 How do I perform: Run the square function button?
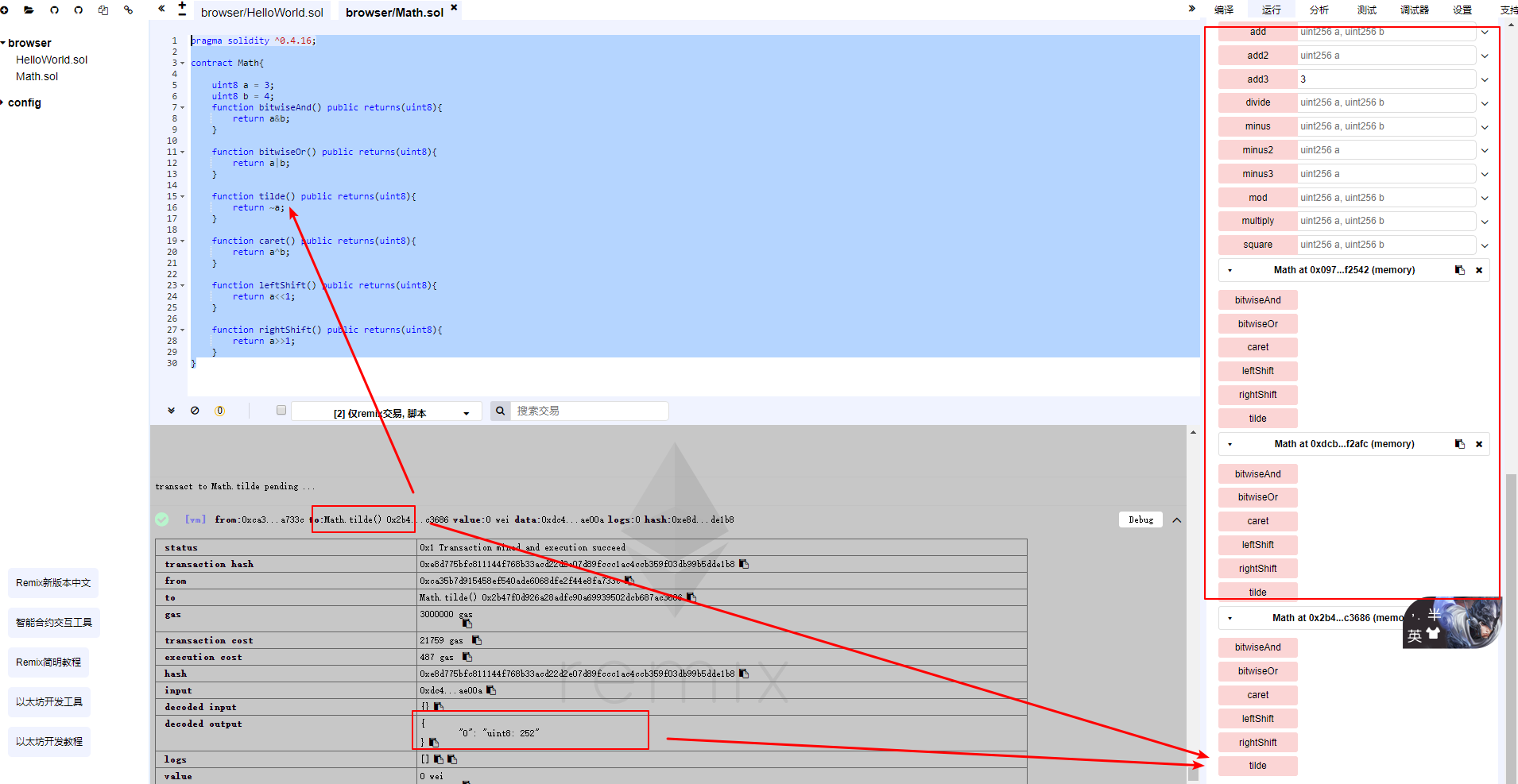(1258, 245)
